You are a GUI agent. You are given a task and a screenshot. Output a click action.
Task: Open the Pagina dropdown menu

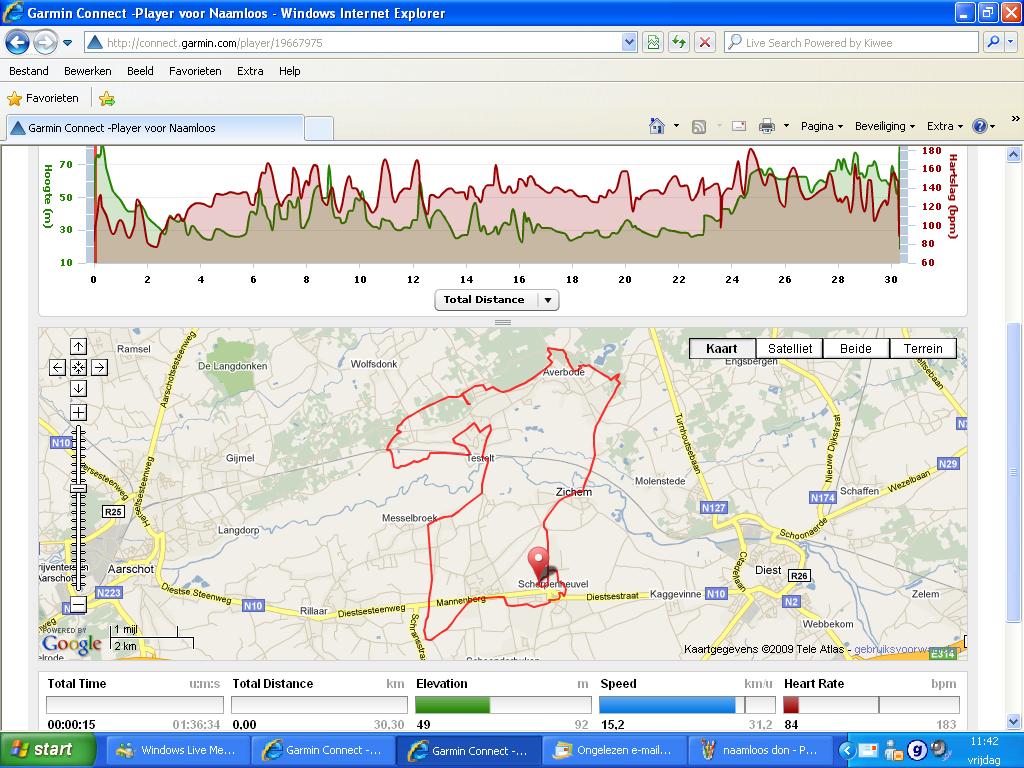click(822, 126)
